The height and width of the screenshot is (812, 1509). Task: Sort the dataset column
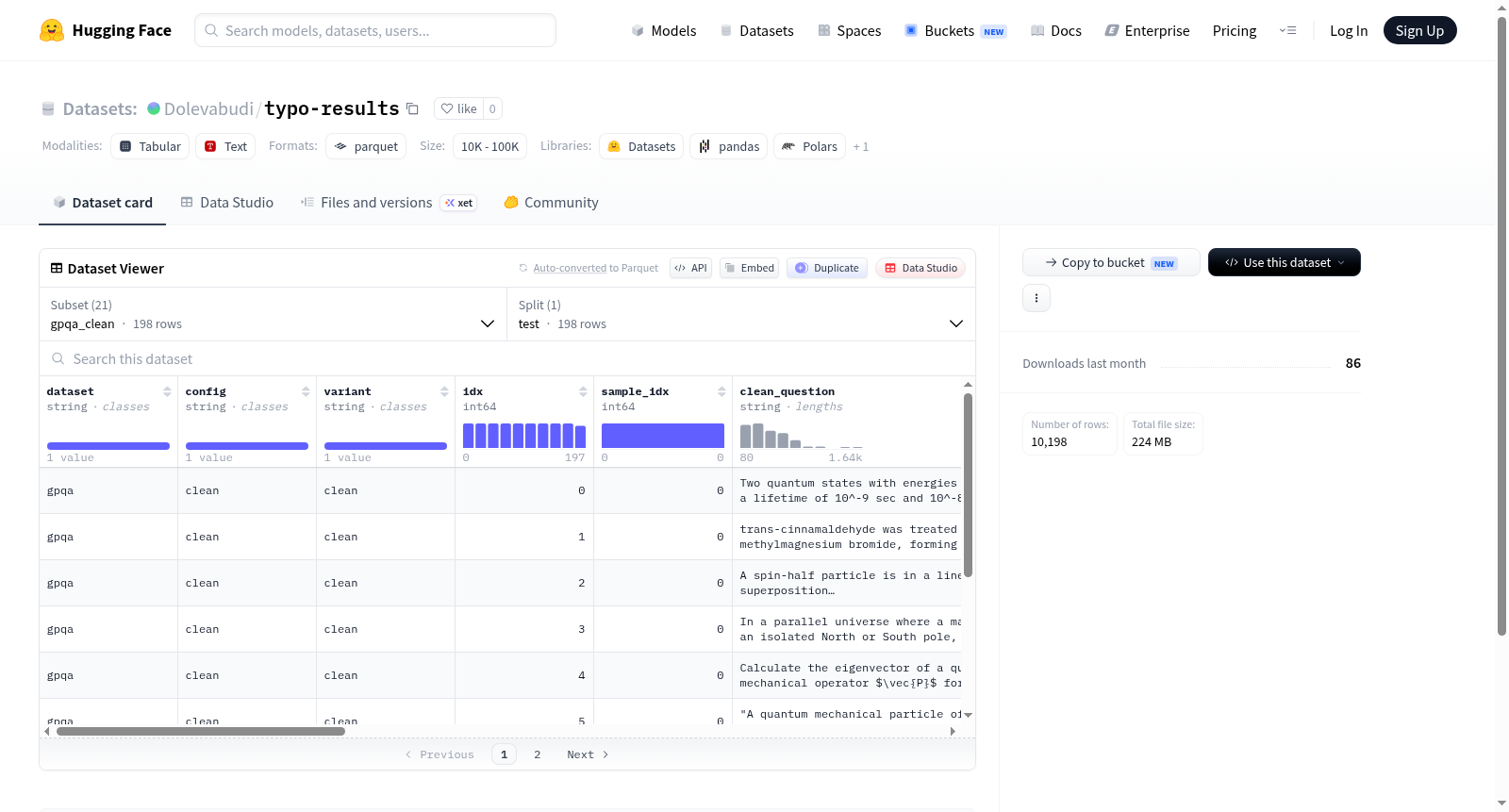(167, 391)
